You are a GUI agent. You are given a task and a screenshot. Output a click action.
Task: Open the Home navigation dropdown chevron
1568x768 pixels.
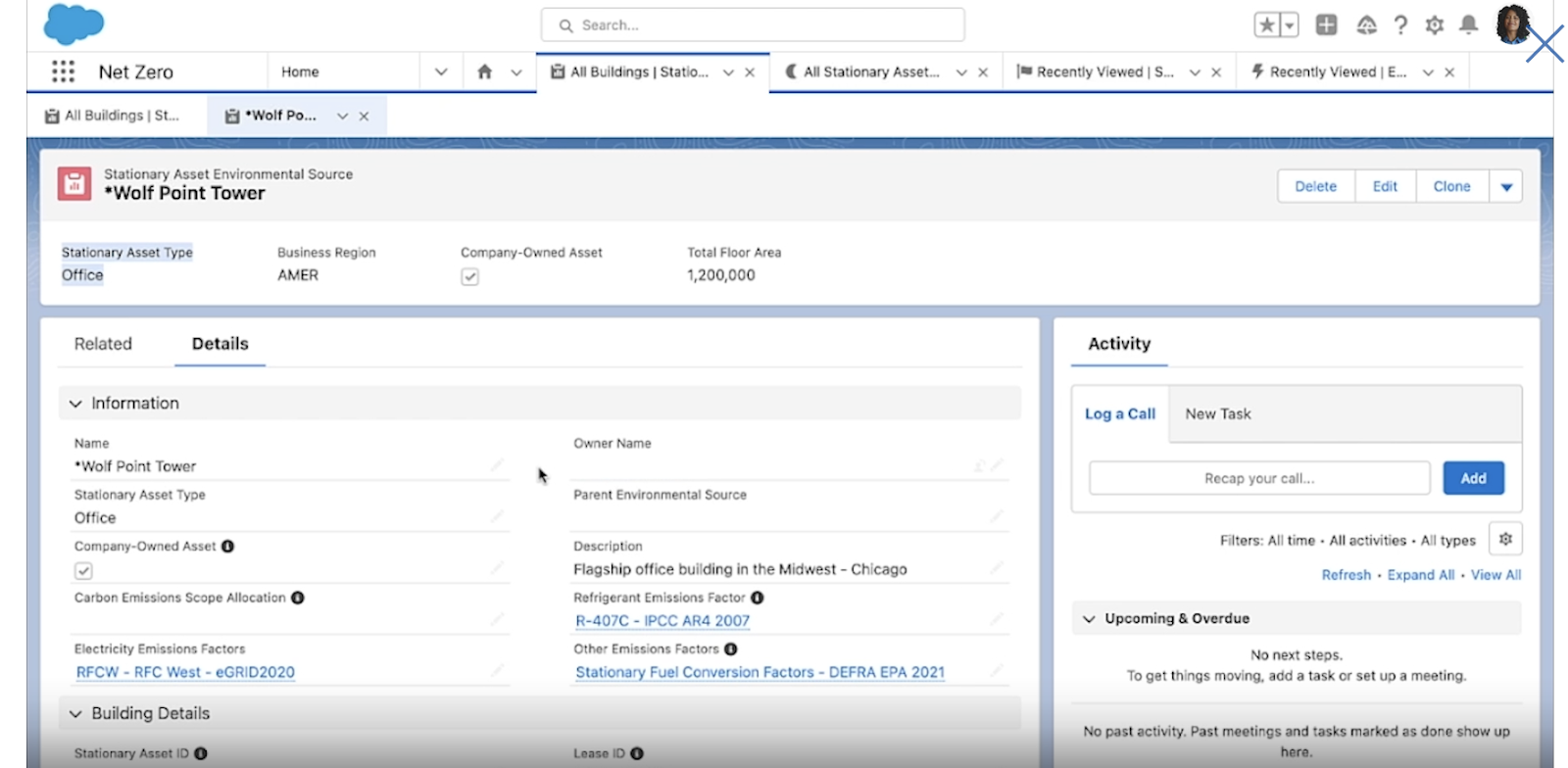coord(441,72)
